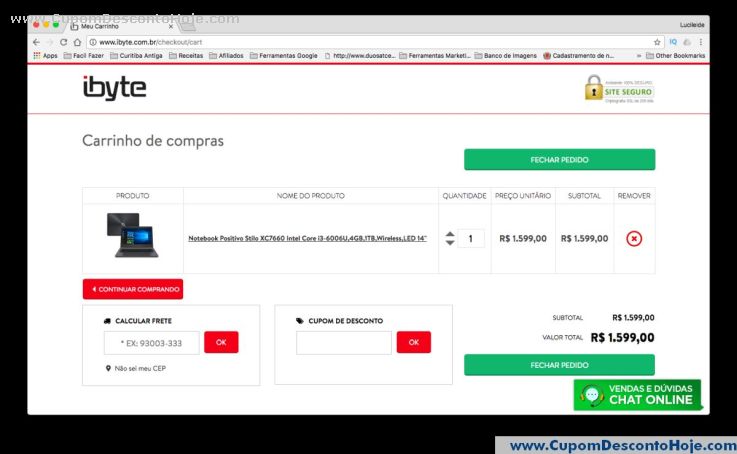Click the browser home icon
The width and height of the screenshot is (737, 454).
[77, 42]
